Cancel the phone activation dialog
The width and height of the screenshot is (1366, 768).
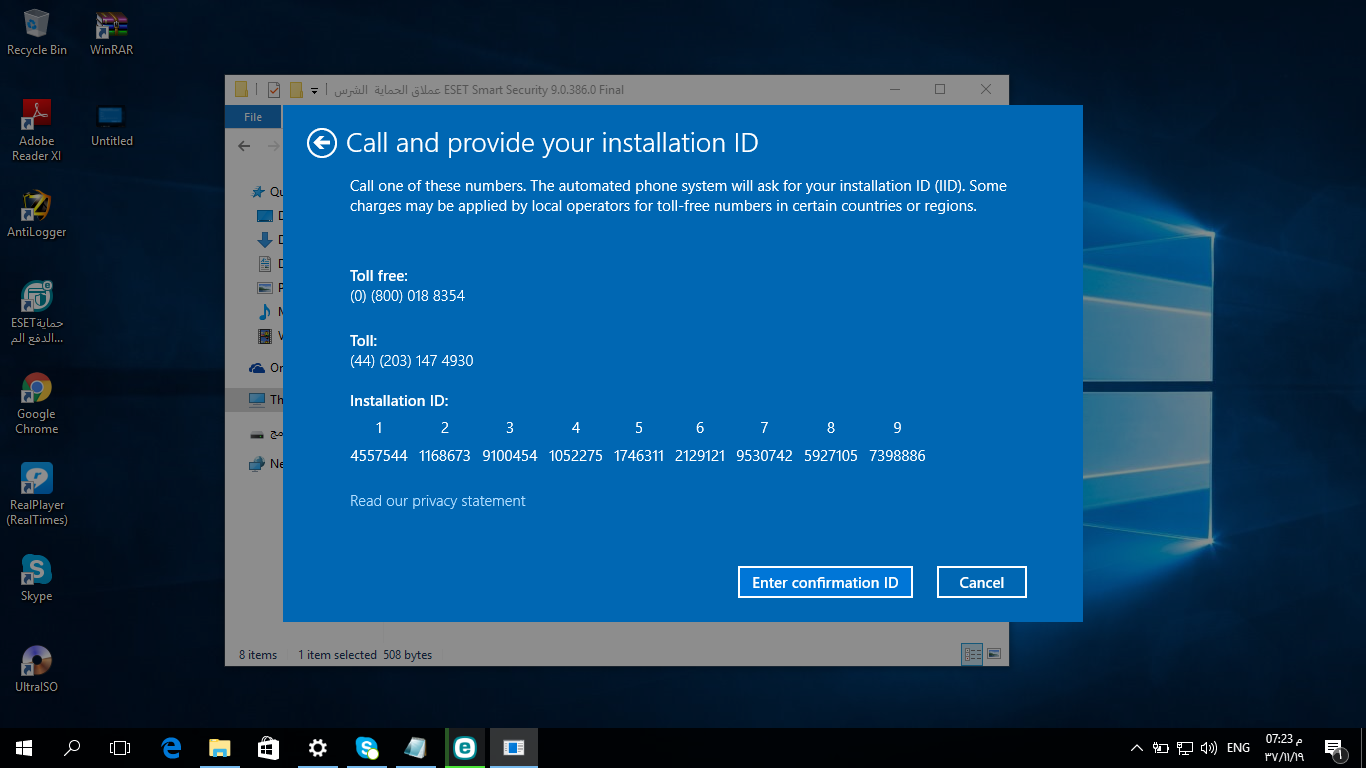point(982,582)
